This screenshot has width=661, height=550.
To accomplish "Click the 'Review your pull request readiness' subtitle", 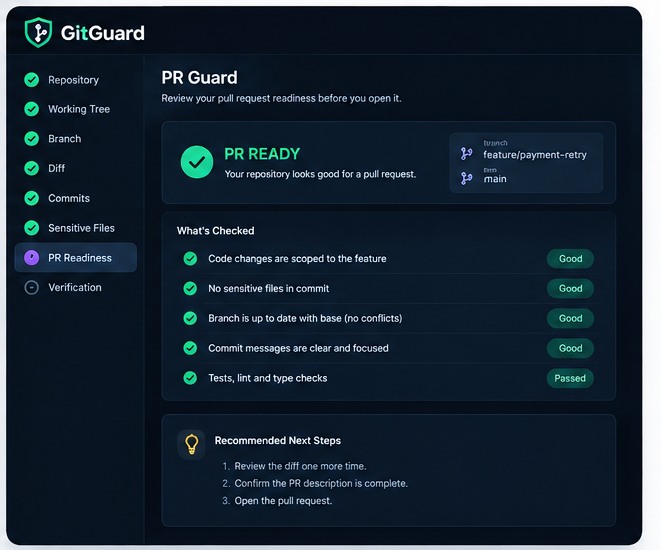I will point(281,99).
